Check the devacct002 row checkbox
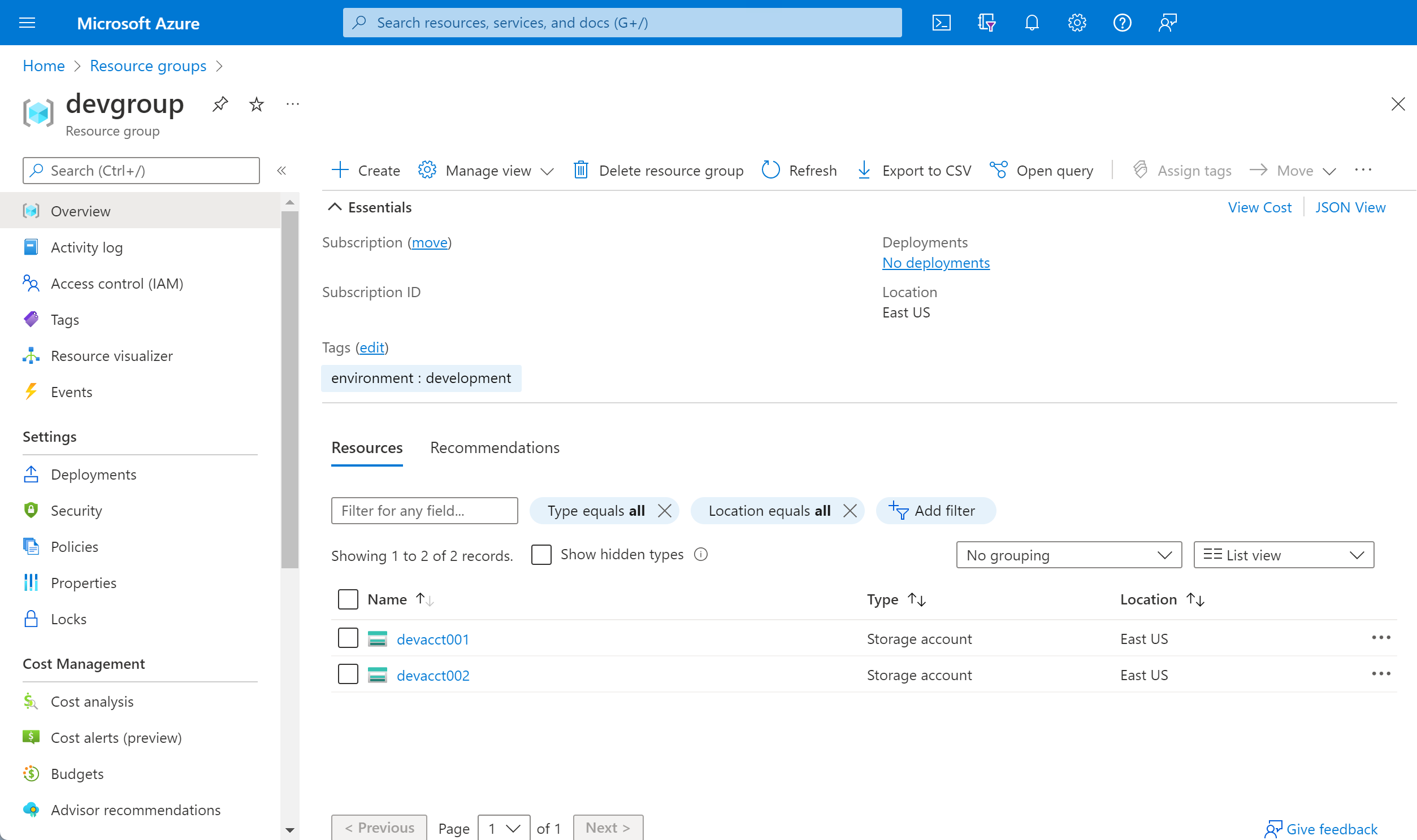This screenshot has height=840, width=1417. point(348,674)
